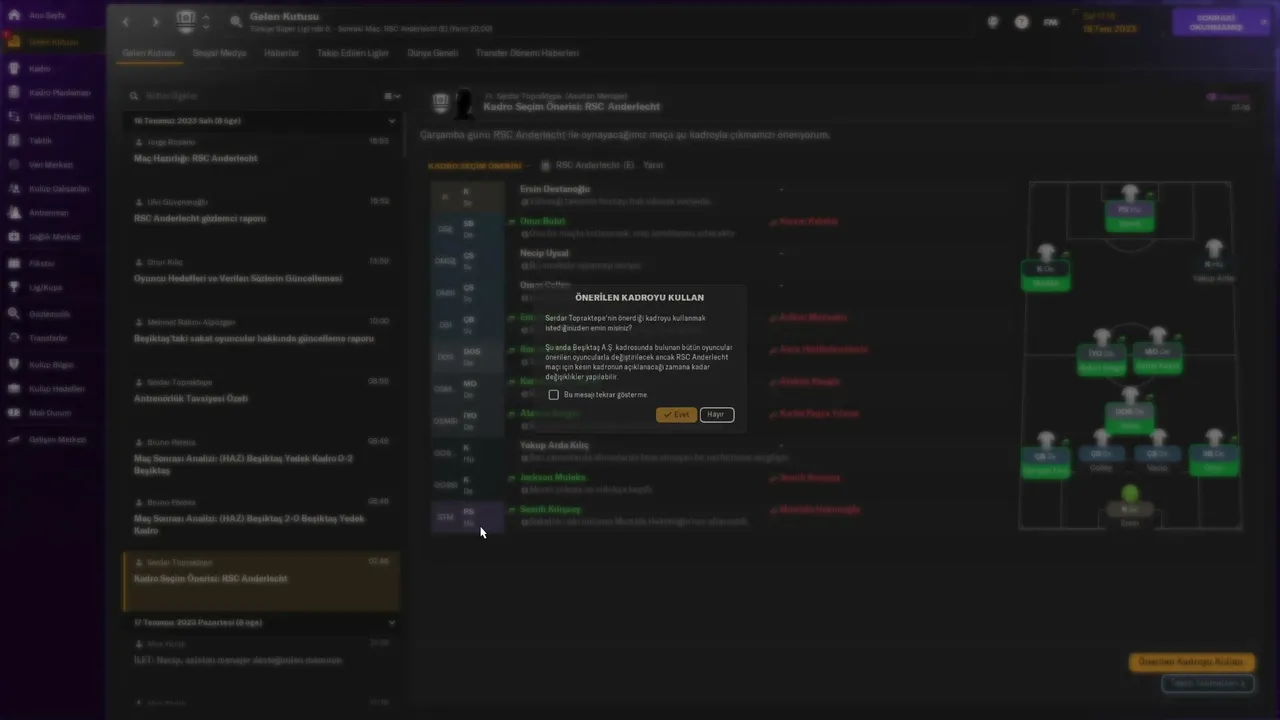Click player name Jackson Muleka
Image resolution: width=1280 pixels, height=720 pixels.
pos(553,477)
